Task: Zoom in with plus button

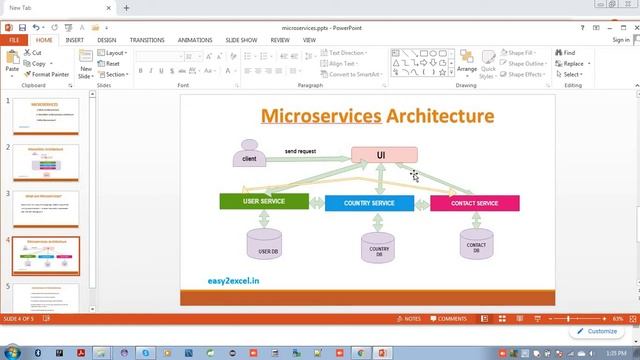Action: tap(604, 319)
